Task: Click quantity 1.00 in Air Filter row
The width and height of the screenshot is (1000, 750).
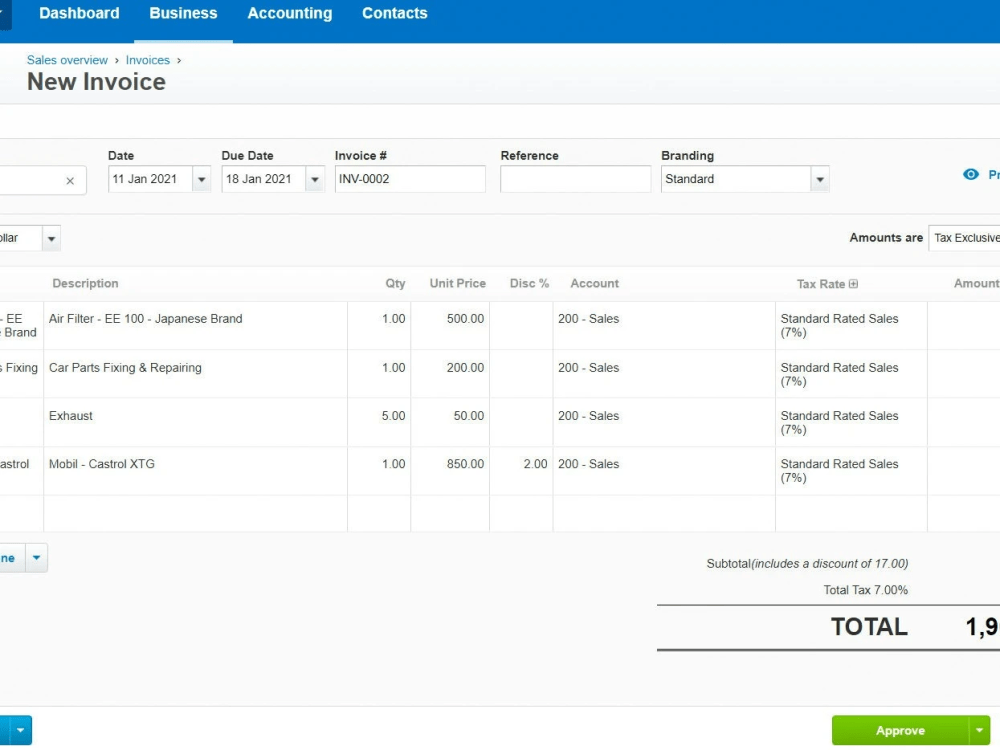Action: (x=379, y=325)
